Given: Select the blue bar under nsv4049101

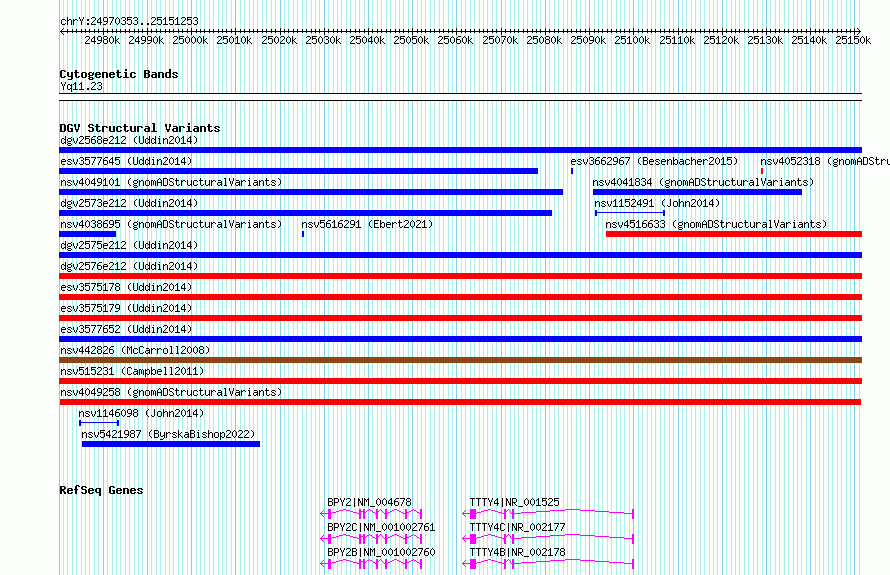Looking at the screenshot, I should (x=311, y=192).
